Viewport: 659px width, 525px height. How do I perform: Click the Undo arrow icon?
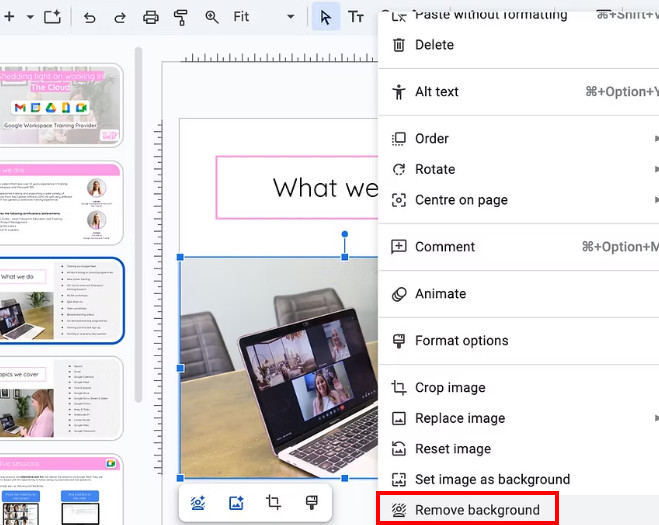pos(90,17)
